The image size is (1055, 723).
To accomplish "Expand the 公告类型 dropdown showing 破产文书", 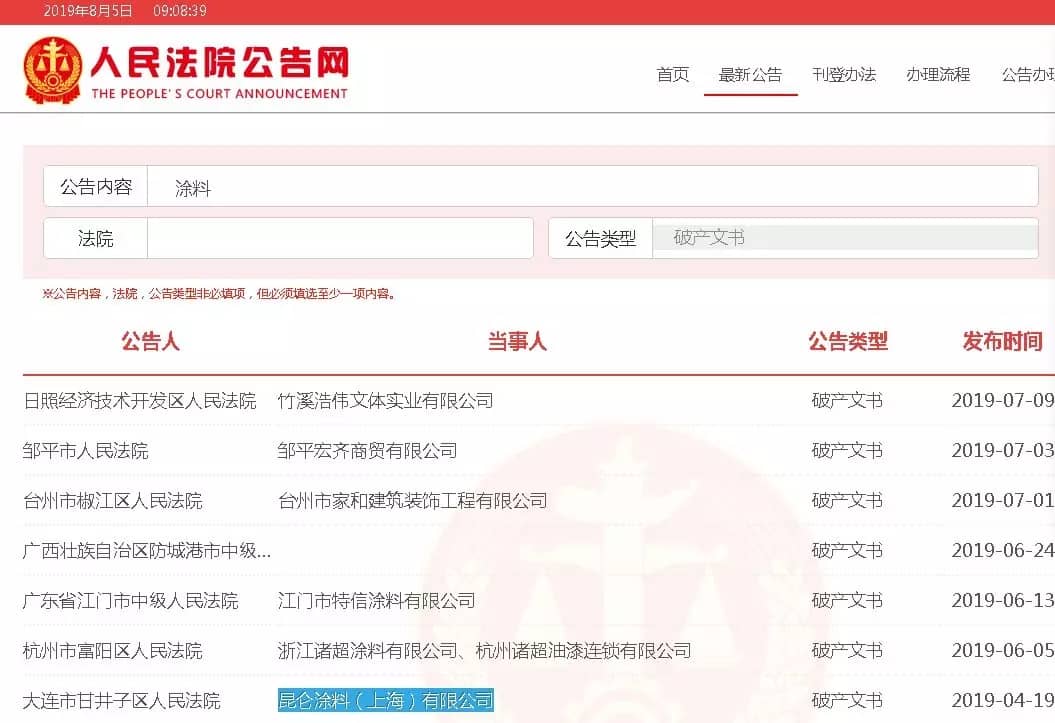I will click(845, 238).
